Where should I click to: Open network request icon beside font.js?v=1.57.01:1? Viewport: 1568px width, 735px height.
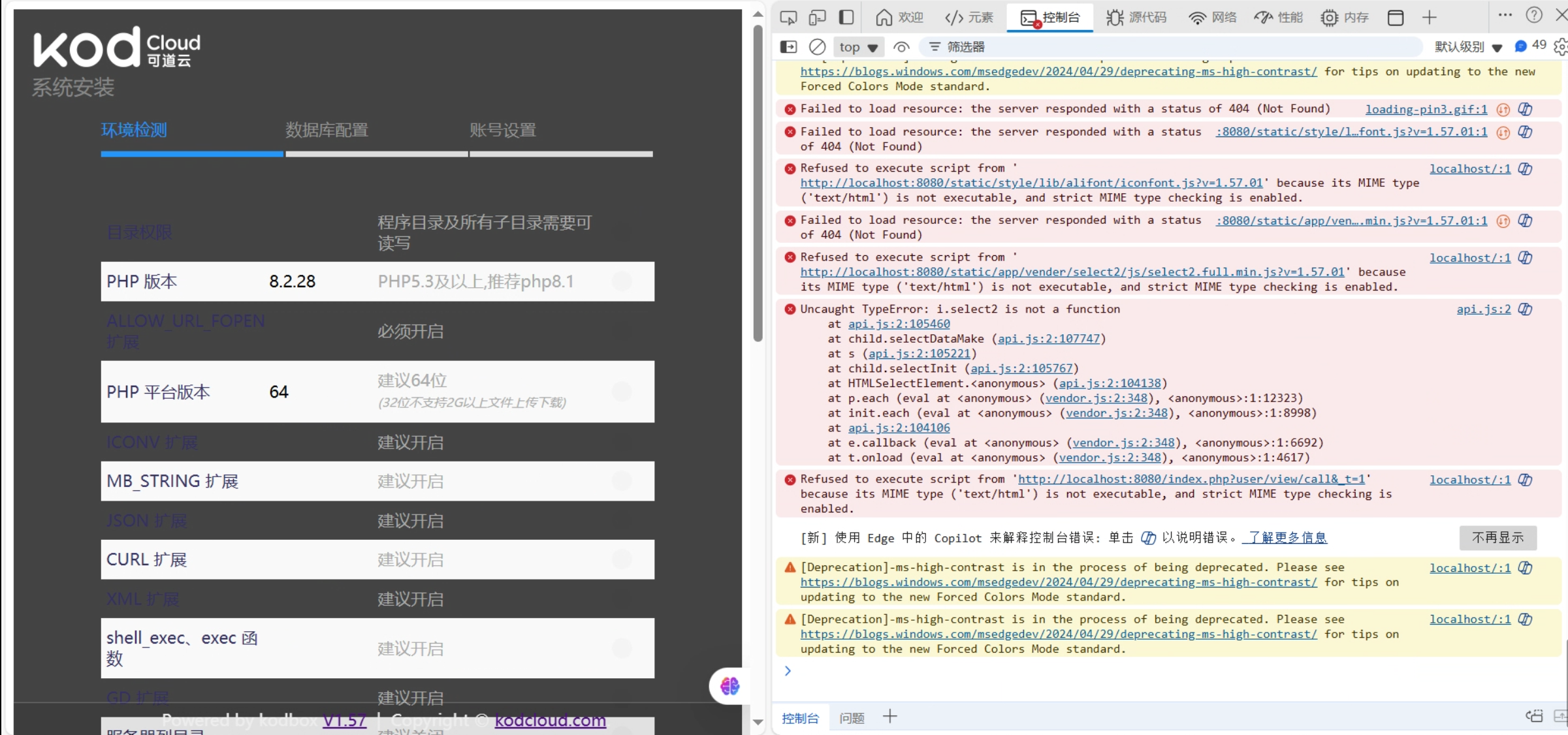[x=1503, y=133]
